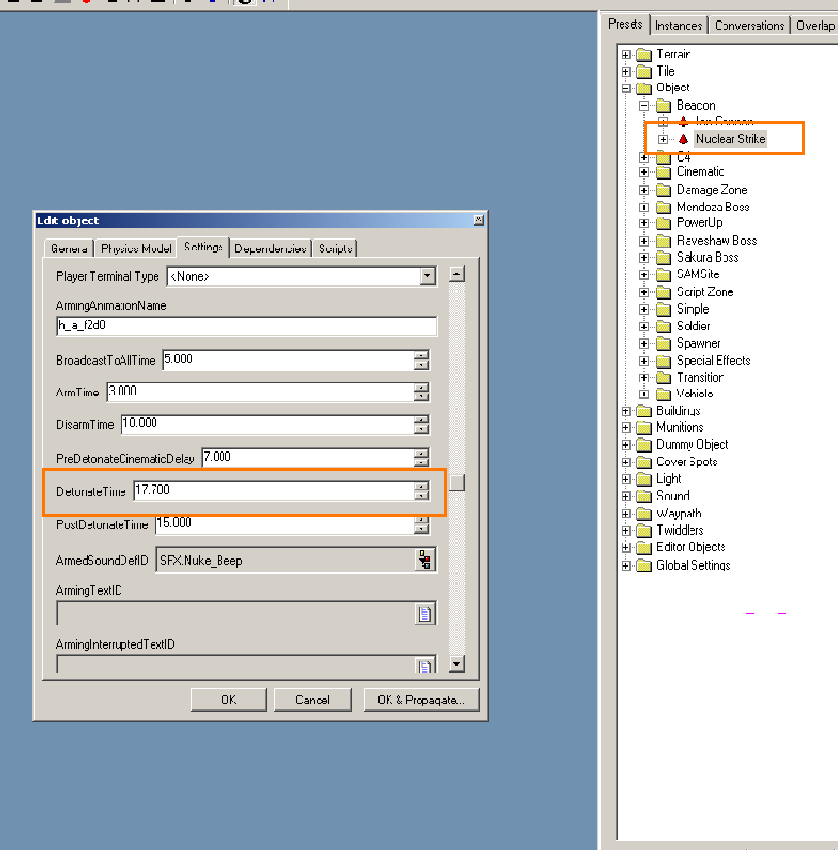Expand the Buildings tree node
This screenshot has height=850, width=838.
click(x=626, y=411)
